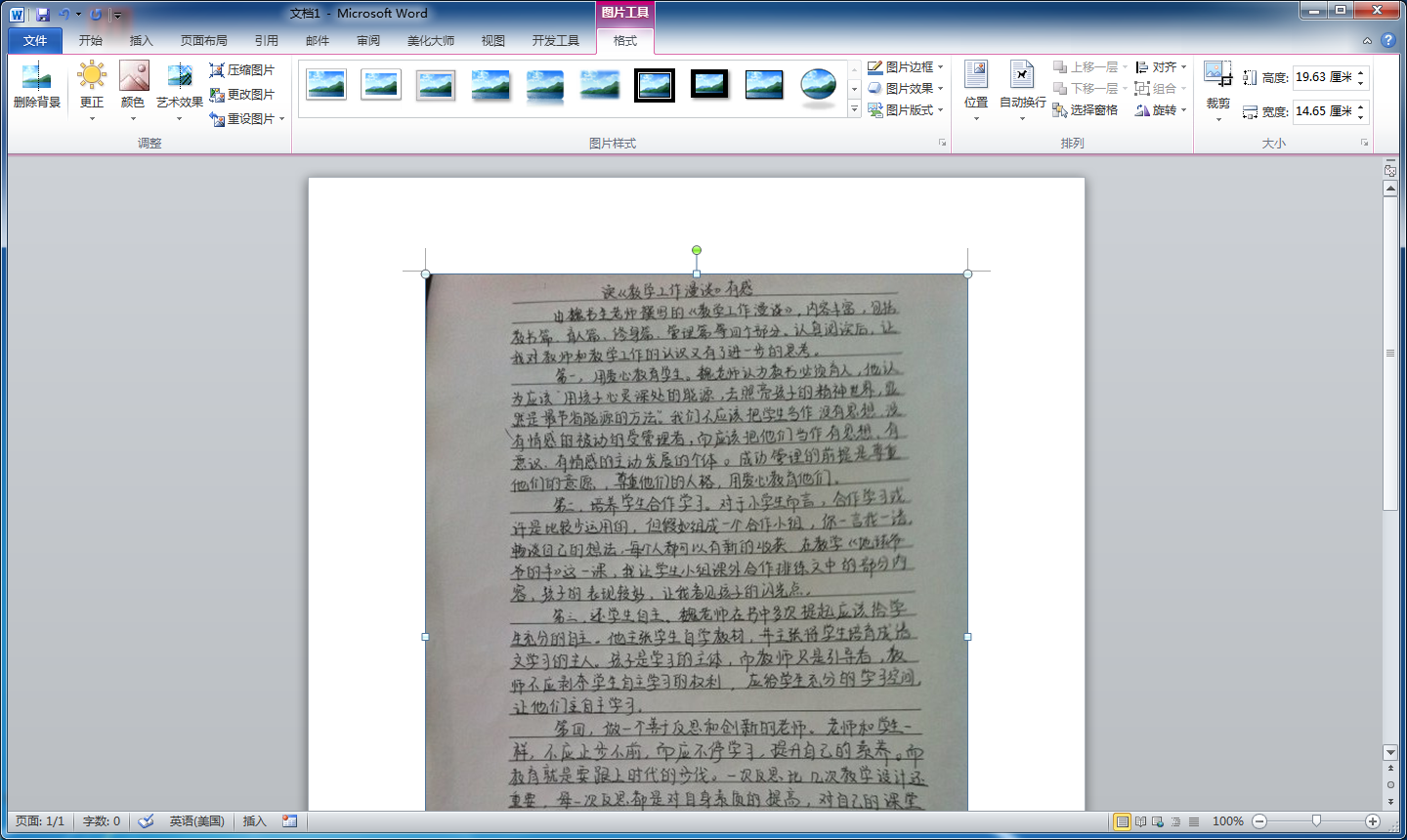Click the zoom slider handle
The width and height of the screenshot is (1407, 840).
[1316, 821]
